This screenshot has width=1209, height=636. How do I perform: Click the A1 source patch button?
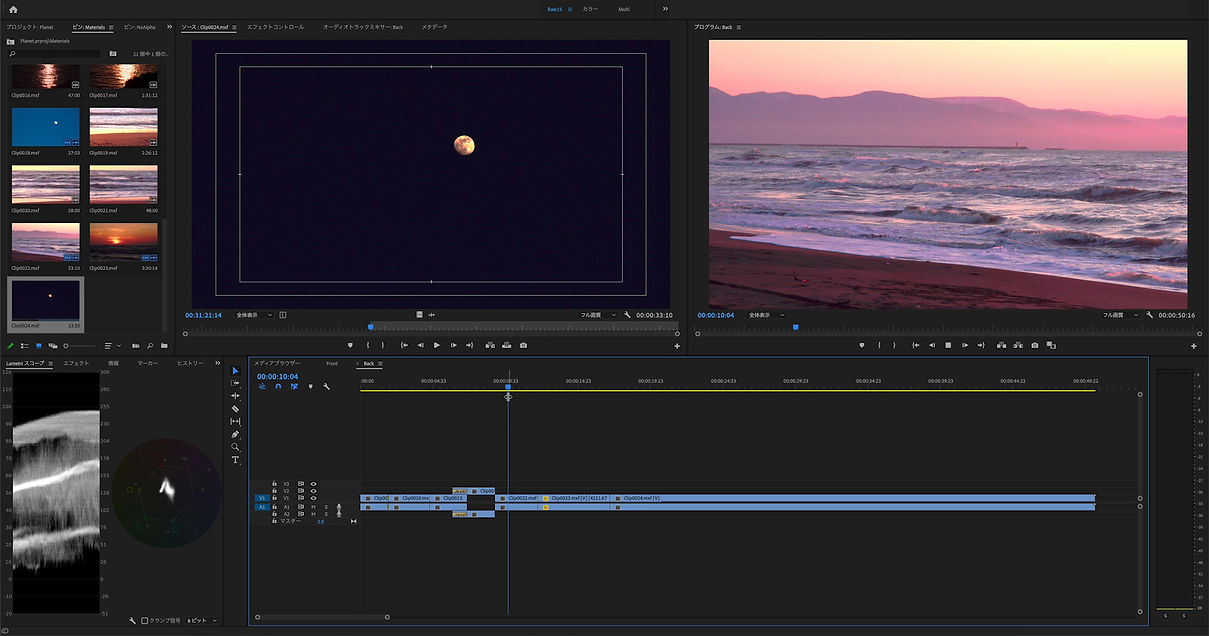pos(262,507)
